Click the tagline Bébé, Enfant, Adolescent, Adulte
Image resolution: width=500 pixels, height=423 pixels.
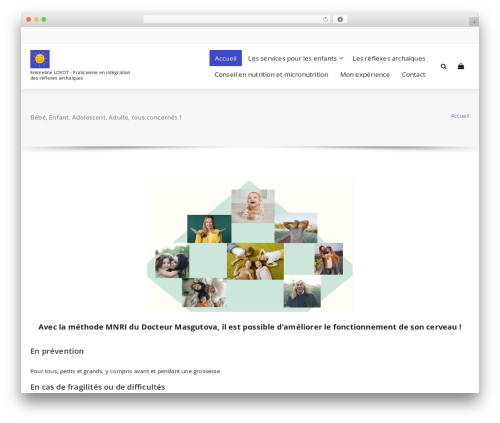[x=106, y=117]
